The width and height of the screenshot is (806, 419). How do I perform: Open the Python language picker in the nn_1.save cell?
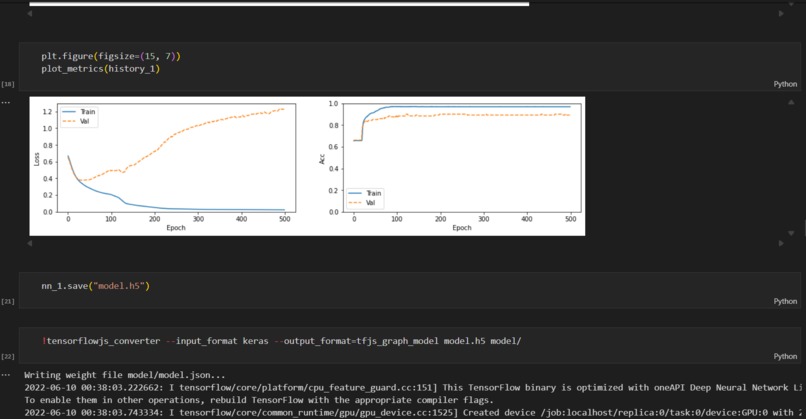pos(785,301)
